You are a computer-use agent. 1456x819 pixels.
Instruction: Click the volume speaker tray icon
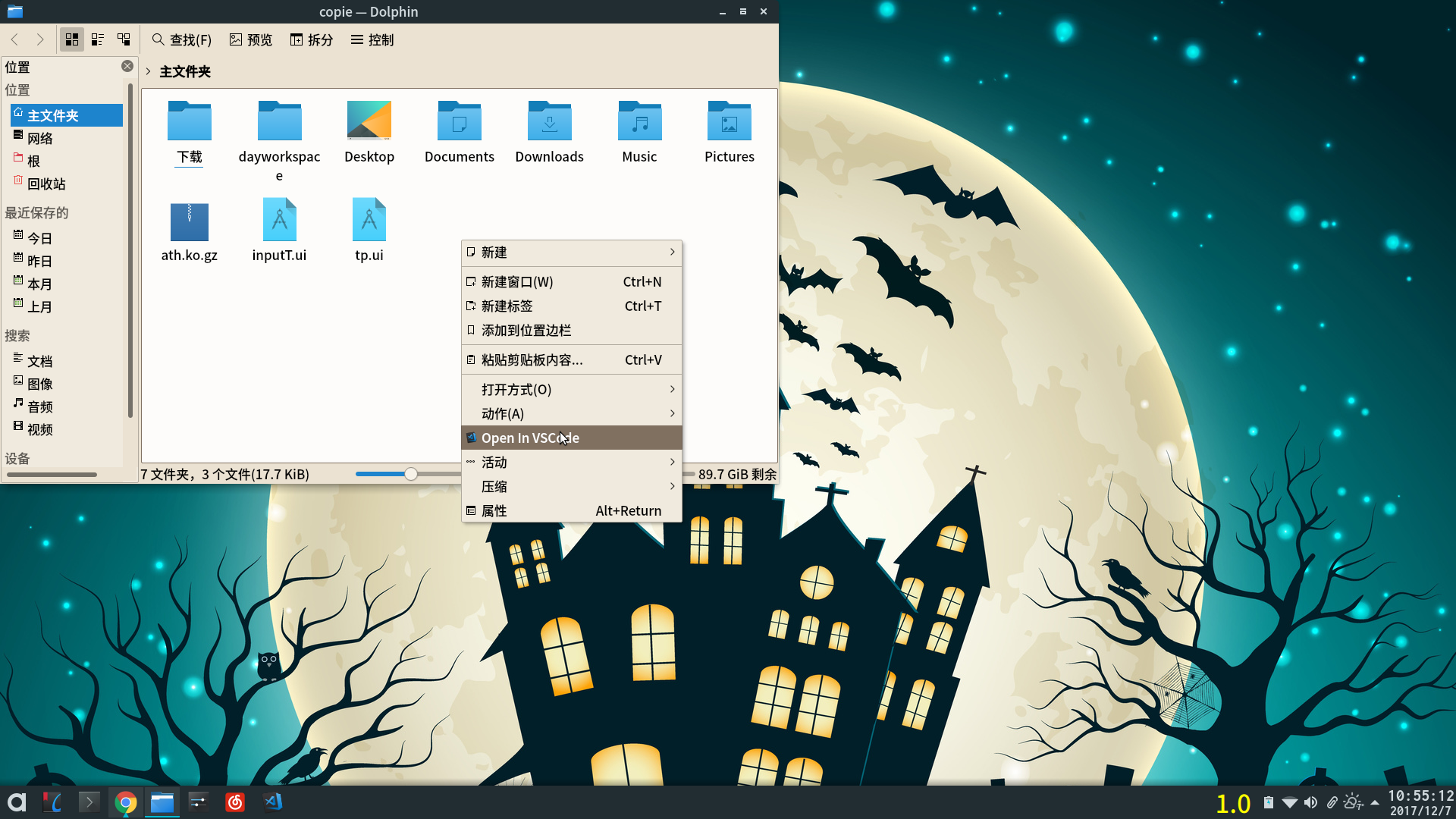(x=1310, y=802)
